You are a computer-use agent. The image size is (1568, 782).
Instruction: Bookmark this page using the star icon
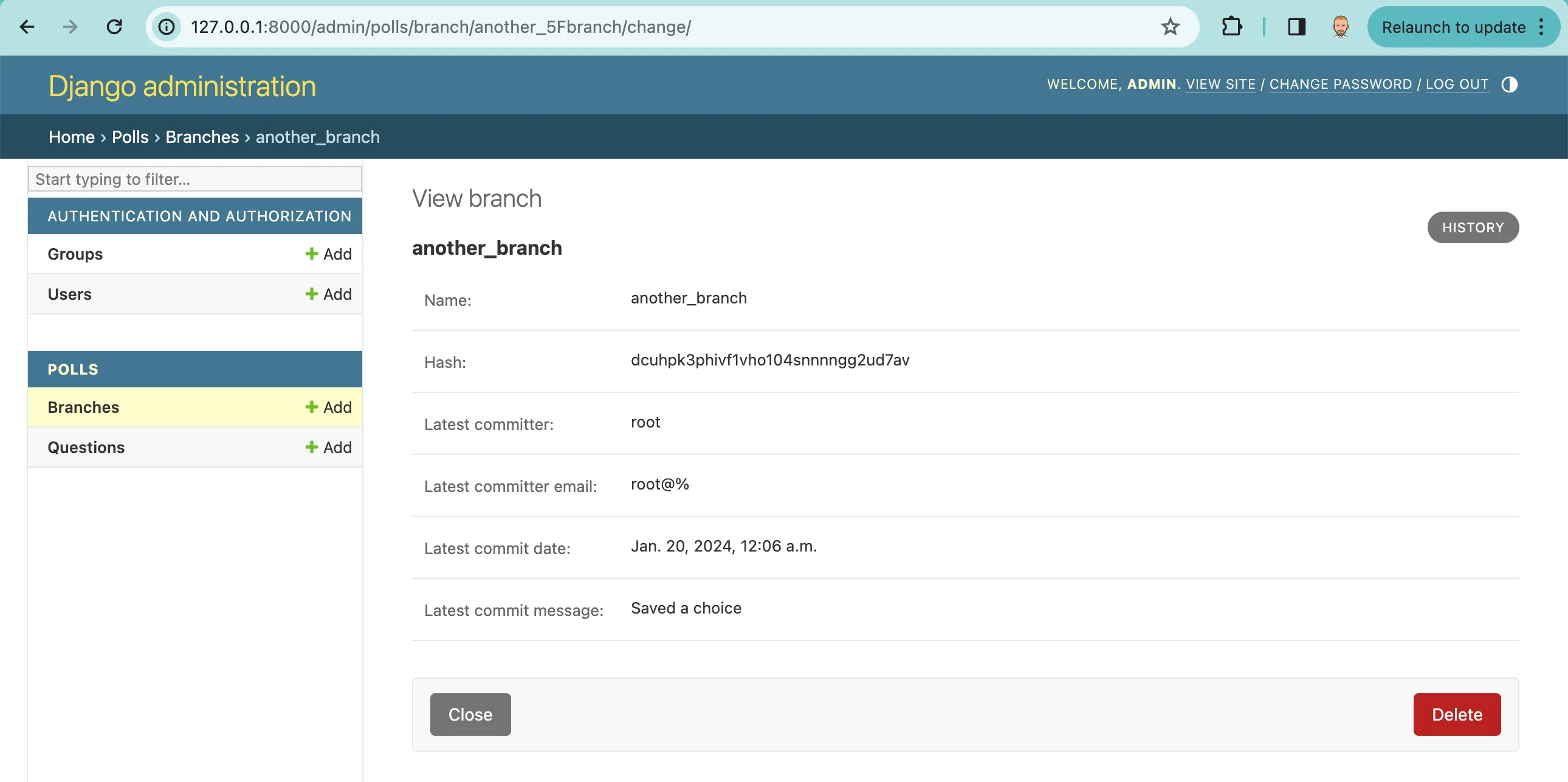pos(1171,27)
